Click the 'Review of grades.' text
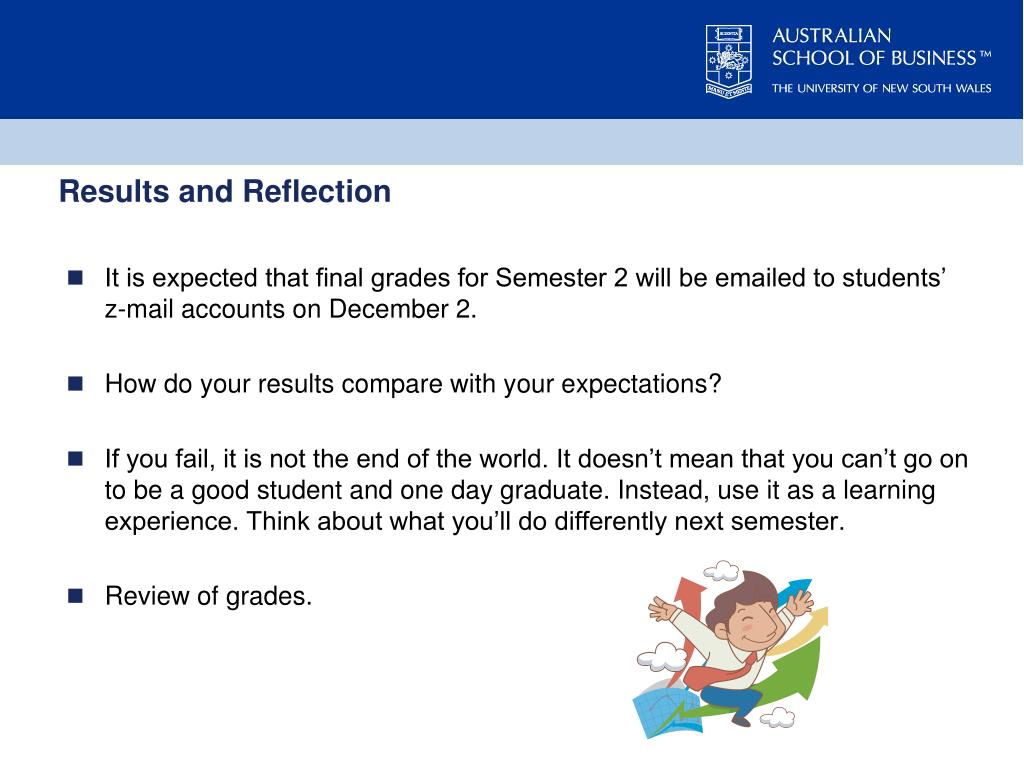This screenshot has width=1024, height=768. click(208, 596)
